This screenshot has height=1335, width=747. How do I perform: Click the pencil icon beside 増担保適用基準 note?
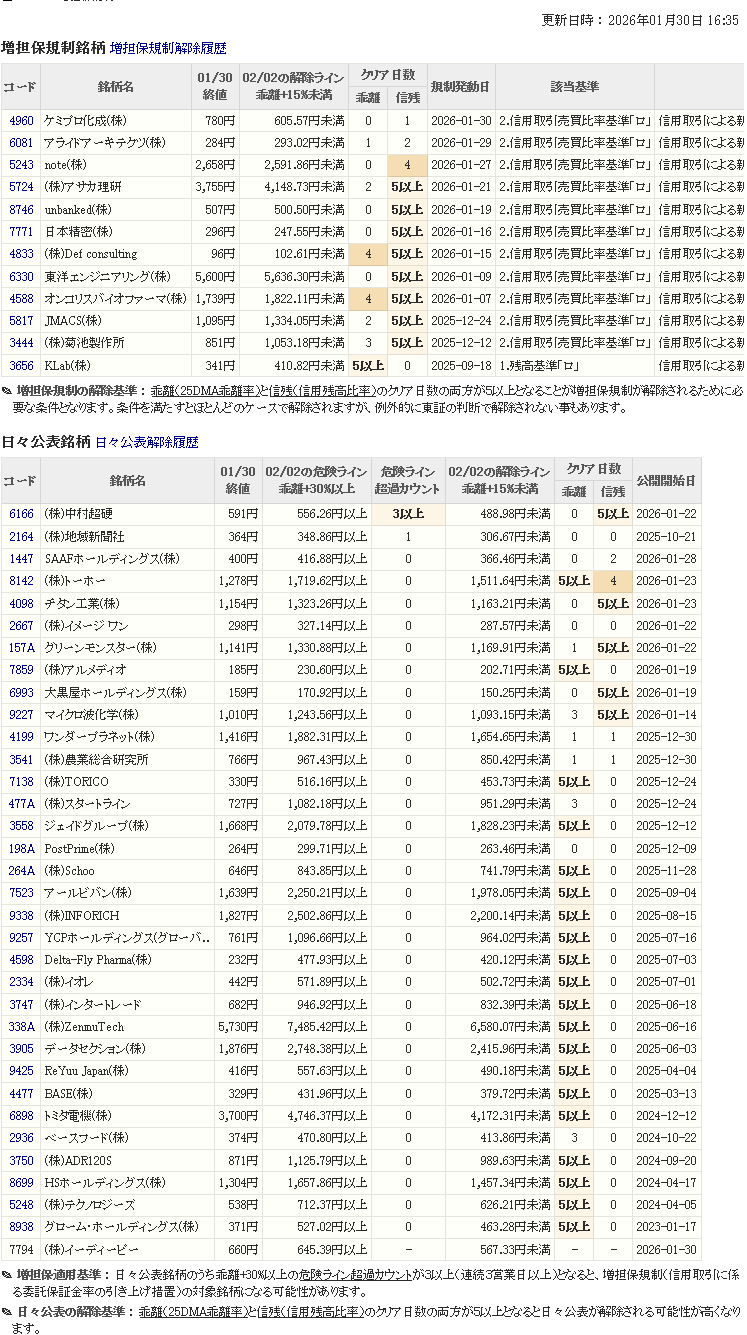pyautogui.click(x=7, y=1275)
